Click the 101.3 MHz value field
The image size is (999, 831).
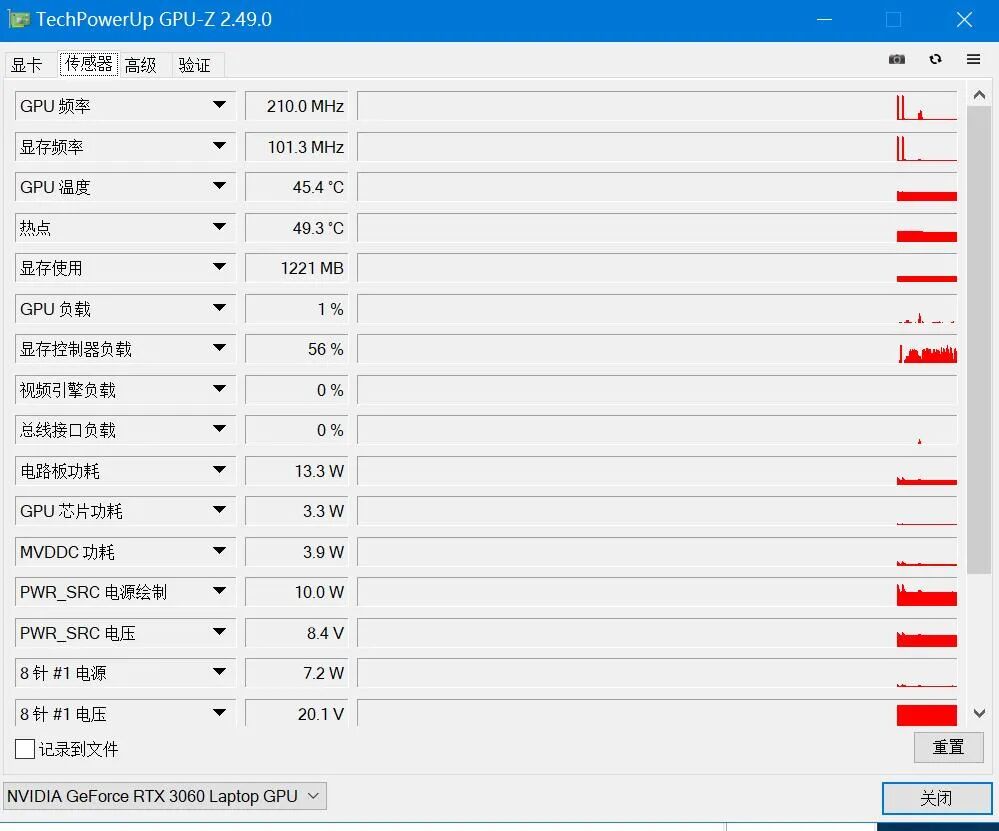[x=296, y=147]
